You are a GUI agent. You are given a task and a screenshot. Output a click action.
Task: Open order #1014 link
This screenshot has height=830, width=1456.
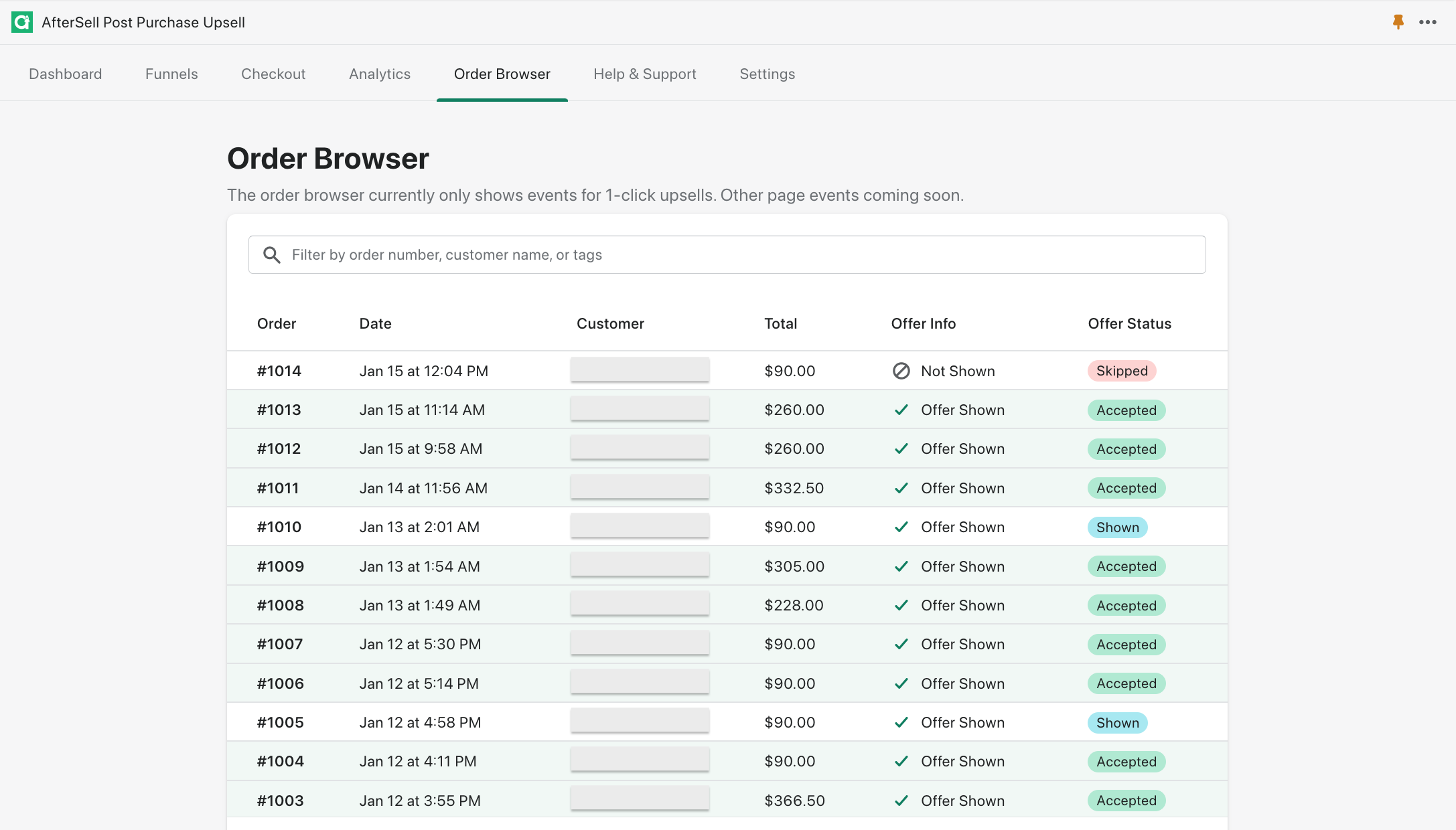(x=279, y=371)
